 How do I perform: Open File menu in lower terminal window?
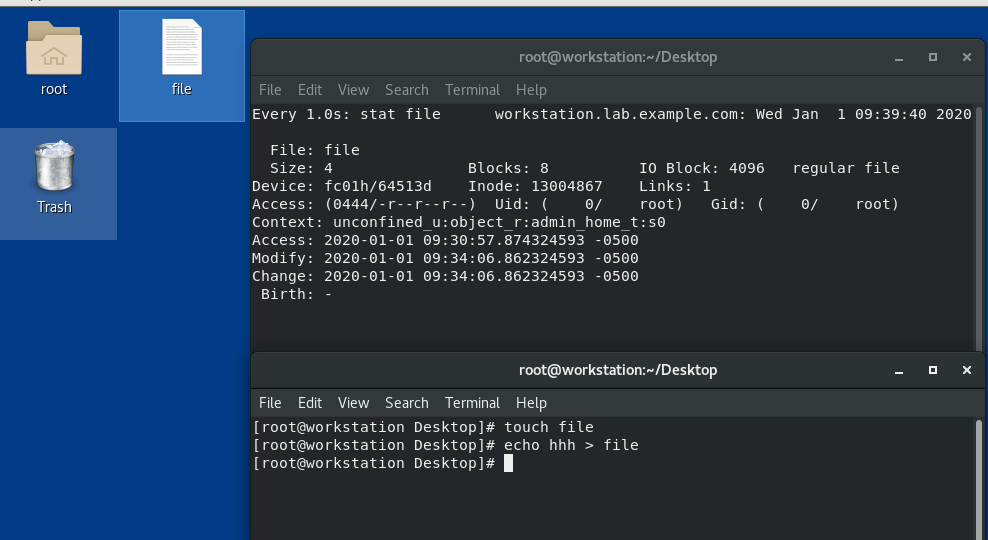point(270,403)
